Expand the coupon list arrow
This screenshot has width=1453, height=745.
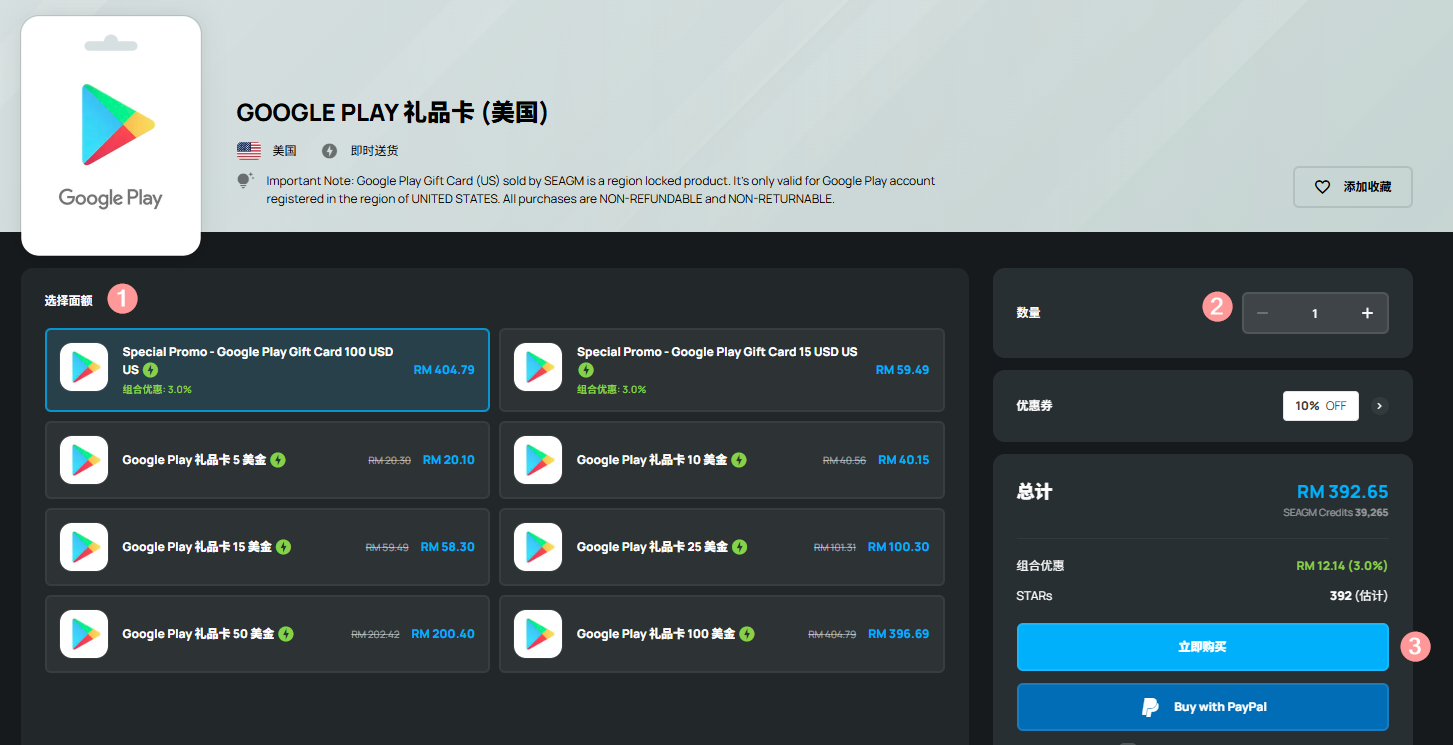click(x=1380, y=406)
